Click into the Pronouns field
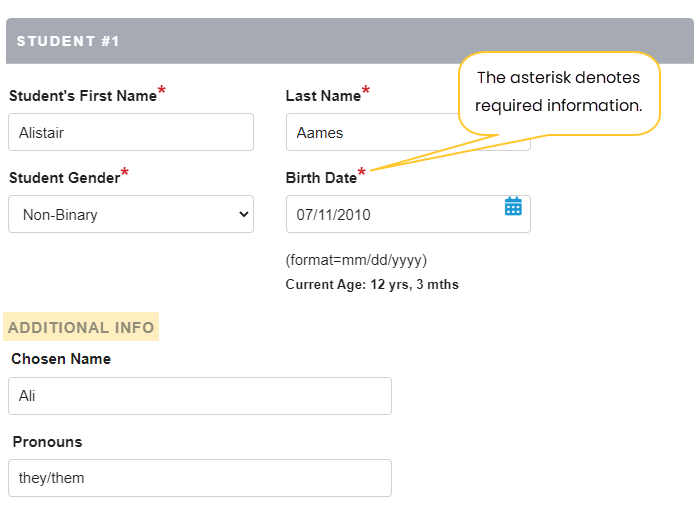The width and height of the screenshot is (698, 506). [x=199, y=478]
